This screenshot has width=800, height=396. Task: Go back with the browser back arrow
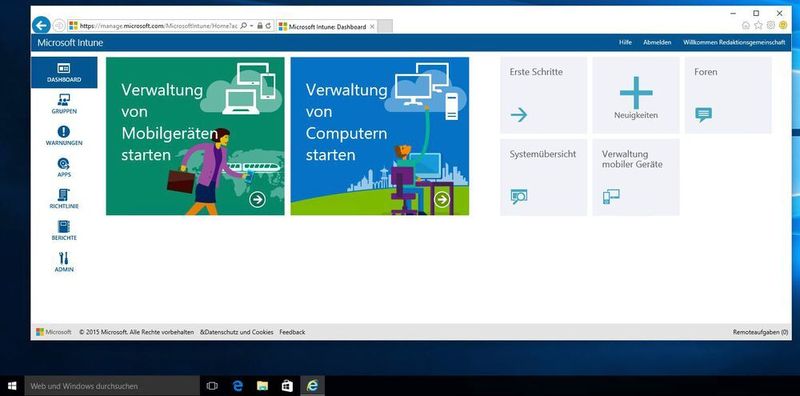coord(41,25)
